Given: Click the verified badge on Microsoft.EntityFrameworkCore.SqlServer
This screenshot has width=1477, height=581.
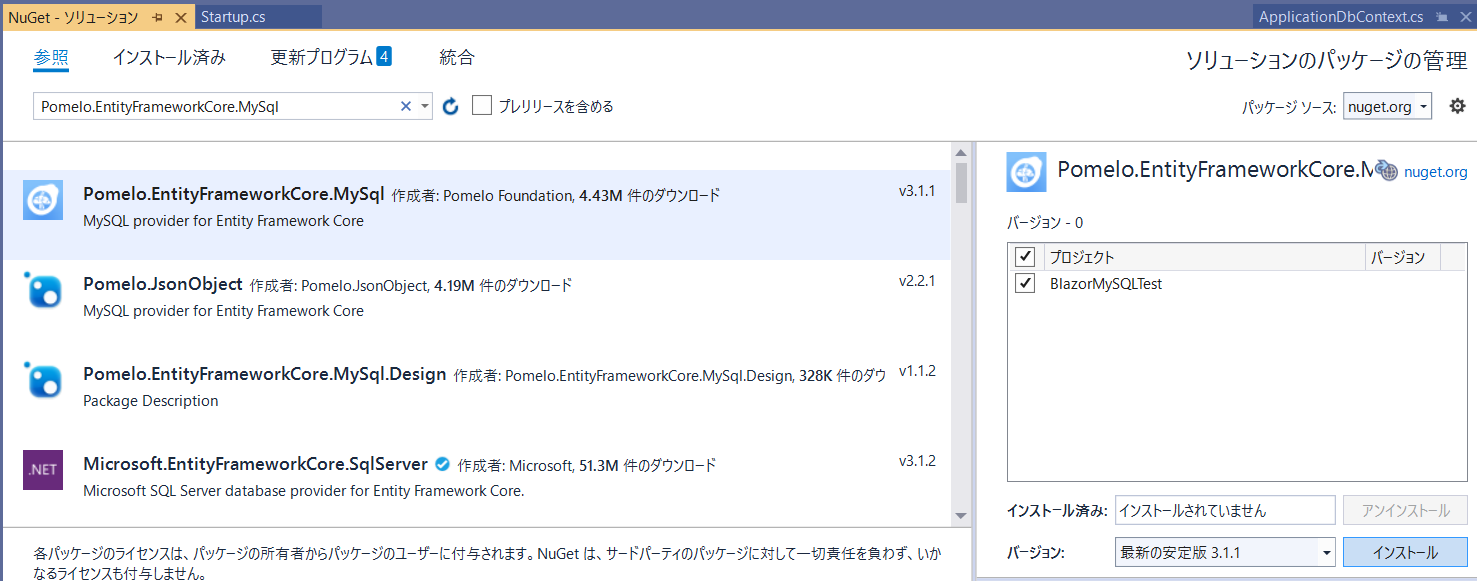Looking at the screenshot, I should (x=442, y=464).
